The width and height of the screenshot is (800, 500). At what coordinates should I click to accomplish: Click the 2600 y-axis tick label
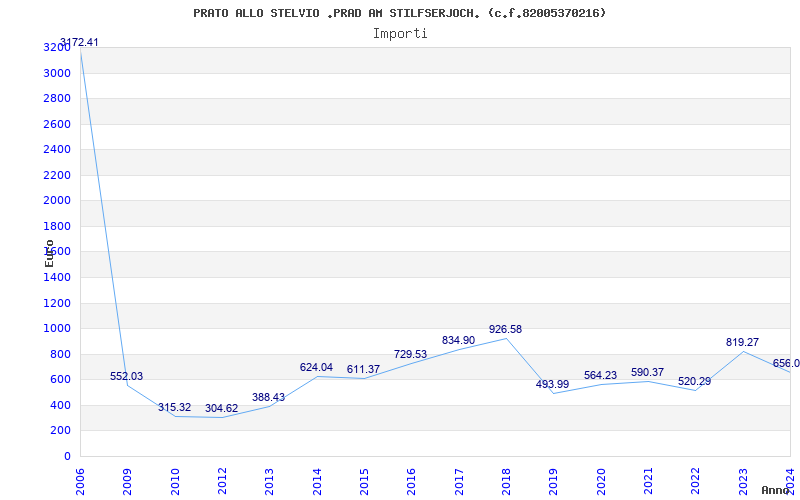coord(57,124)
